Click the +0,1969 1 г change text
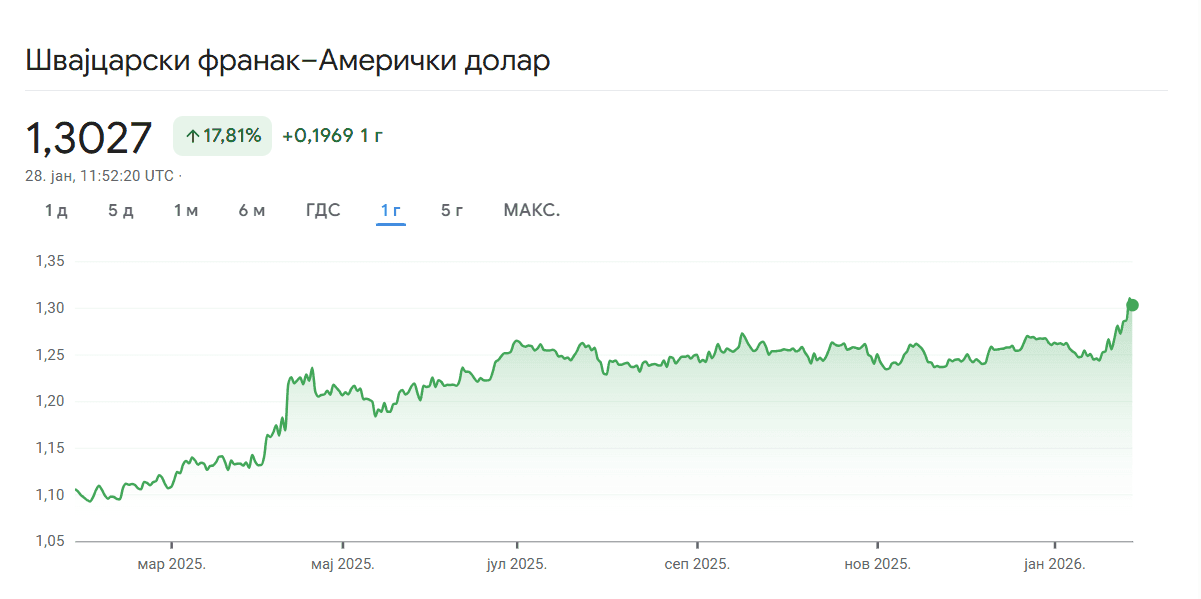The image size is (1201, 599). tap(332, 136)
